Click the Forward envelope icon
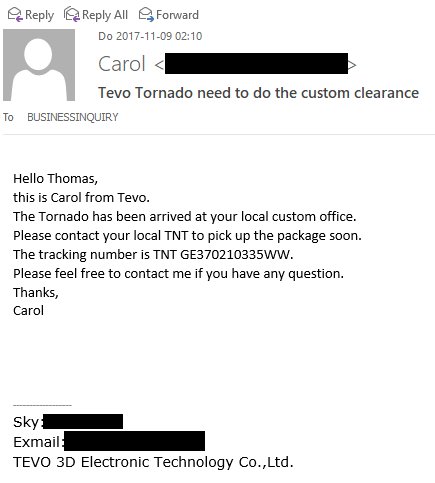Screen dimensions: 435x483 coord(146,15)
